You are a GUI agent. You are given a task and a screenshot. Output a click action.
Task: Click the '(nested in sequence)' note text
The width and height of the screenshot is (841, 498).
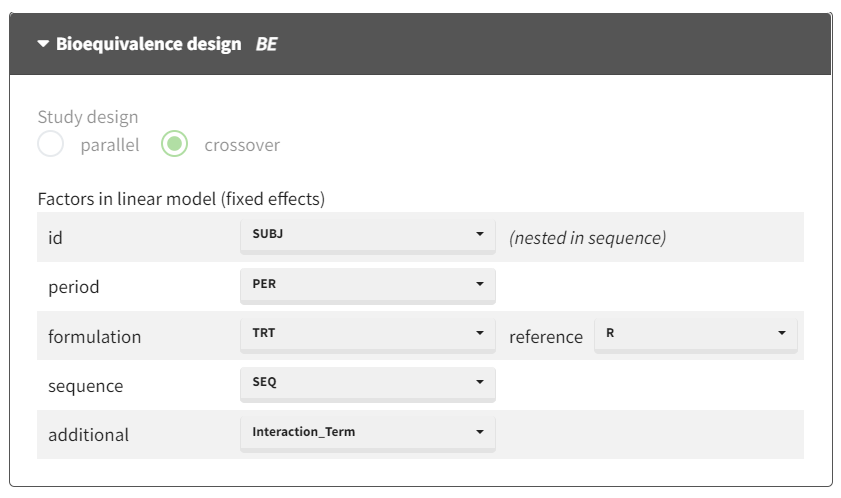click(587, 238)
